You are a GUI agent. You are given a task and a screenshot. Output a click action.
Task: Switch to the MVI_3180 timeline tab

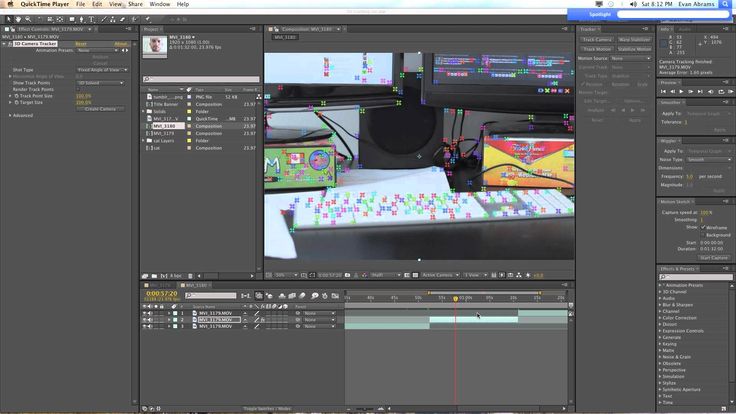point(196,285)
